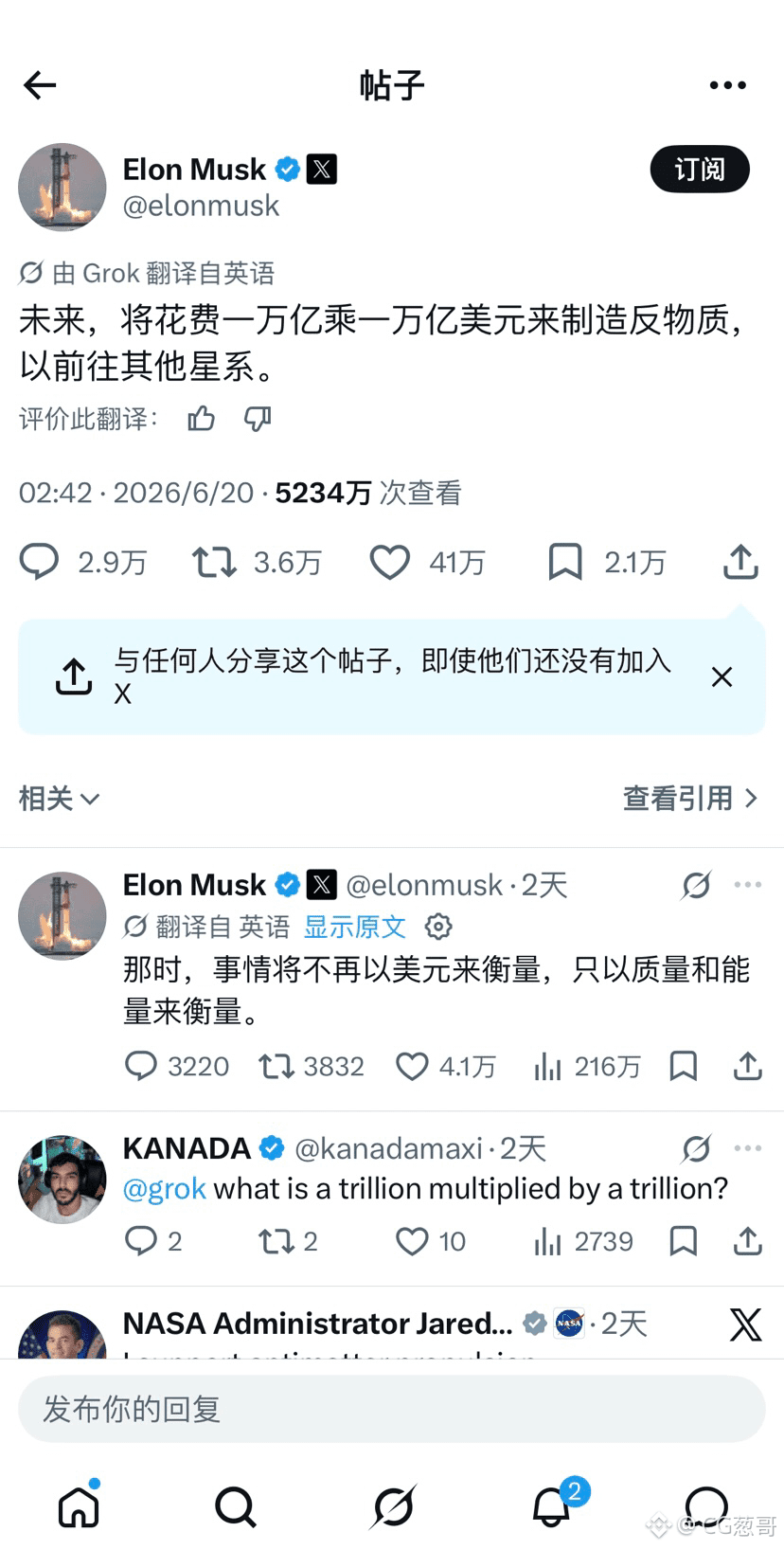Image resolution: width=784 pixels, height=1550 pixels.
Task: Click the 订阅 subscribe button
Action: coord(700,169)
